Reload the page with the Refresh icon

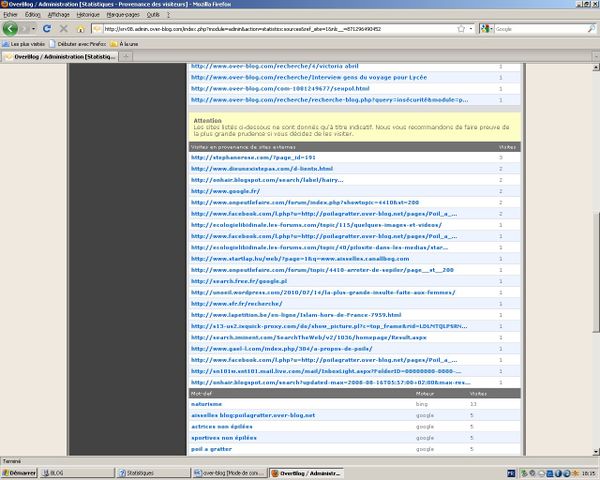click(x=47, y=29)
